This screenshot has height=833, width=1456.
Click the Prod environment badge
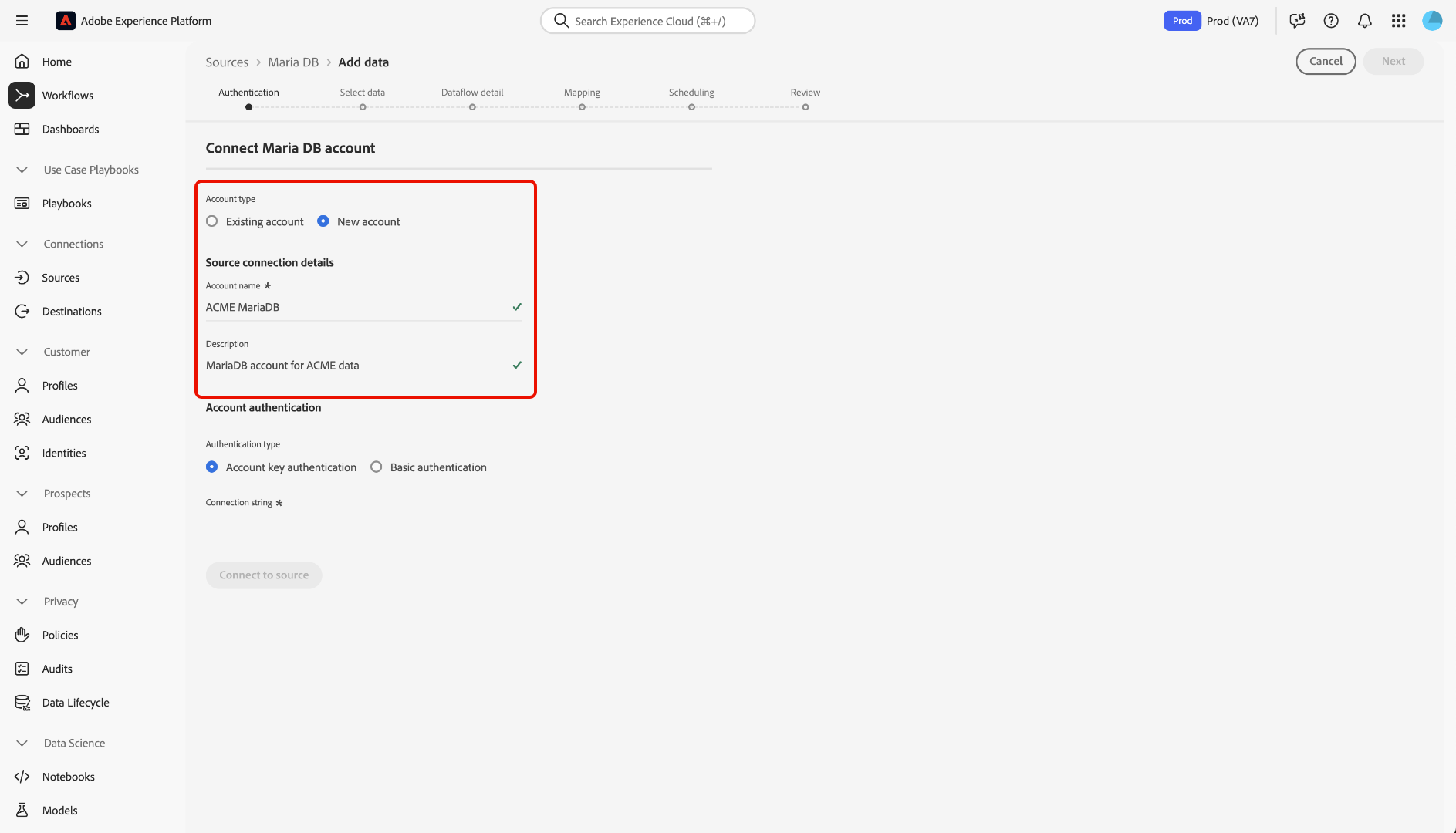[1182, 21]
